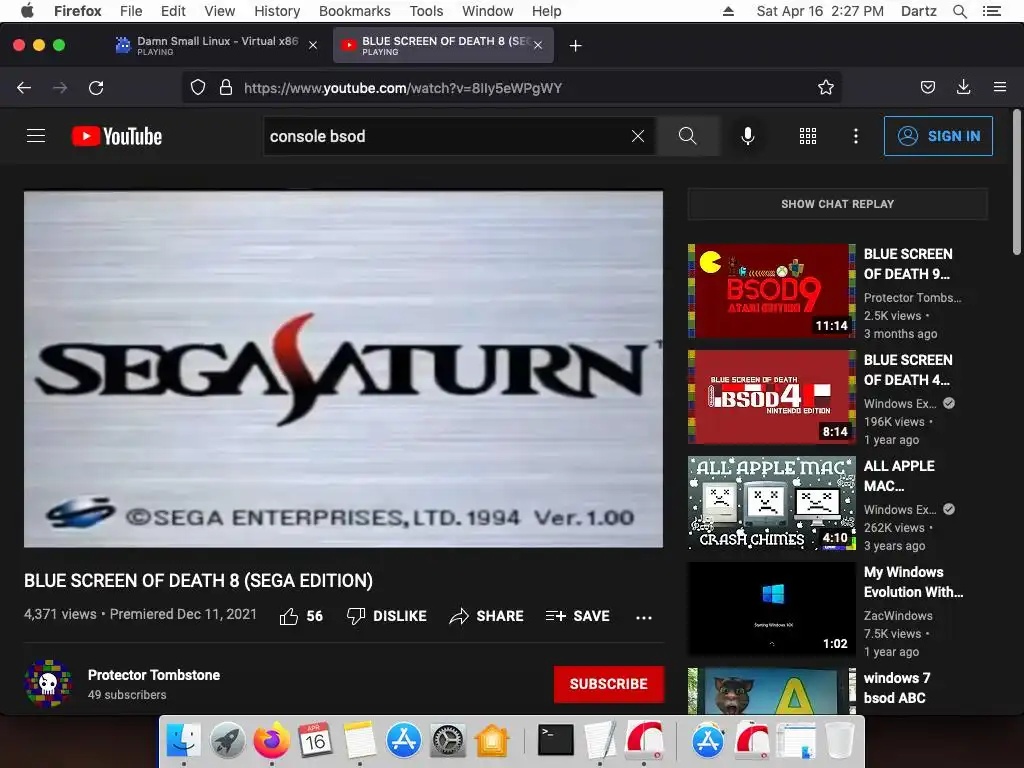Open Notification Center in menu bar
The height and width of the screenshot is (768, 1024).
coord(991,11)
